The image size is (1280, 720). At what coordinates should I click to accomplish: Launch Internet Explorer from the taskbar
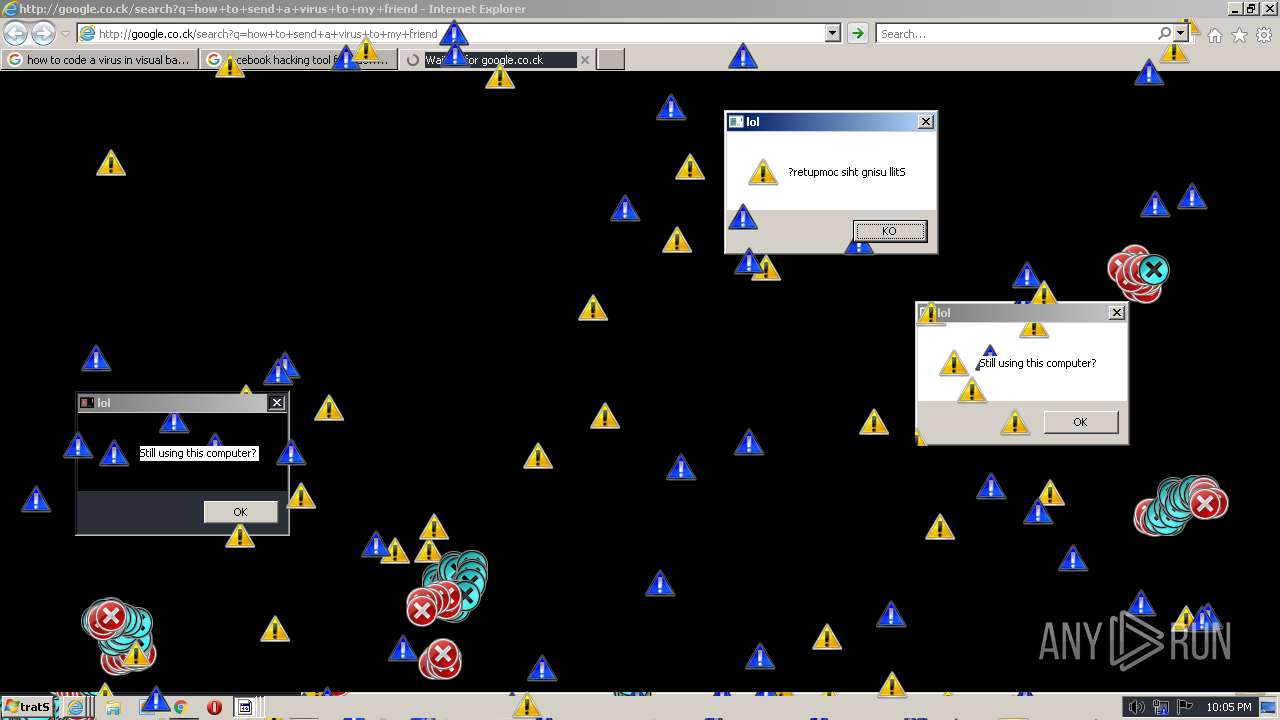(x=76, y=707)
